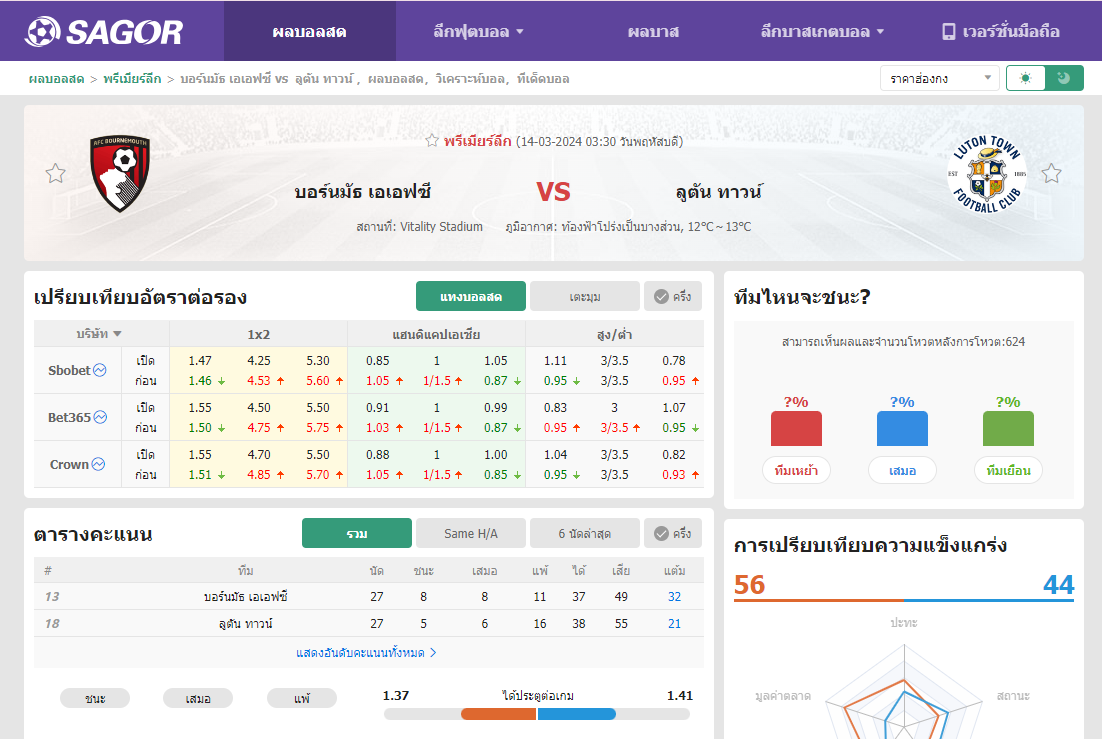The image size is (1102, 739).
Task: Click Bournemouth's 32 points value
Action: [674, 596]
